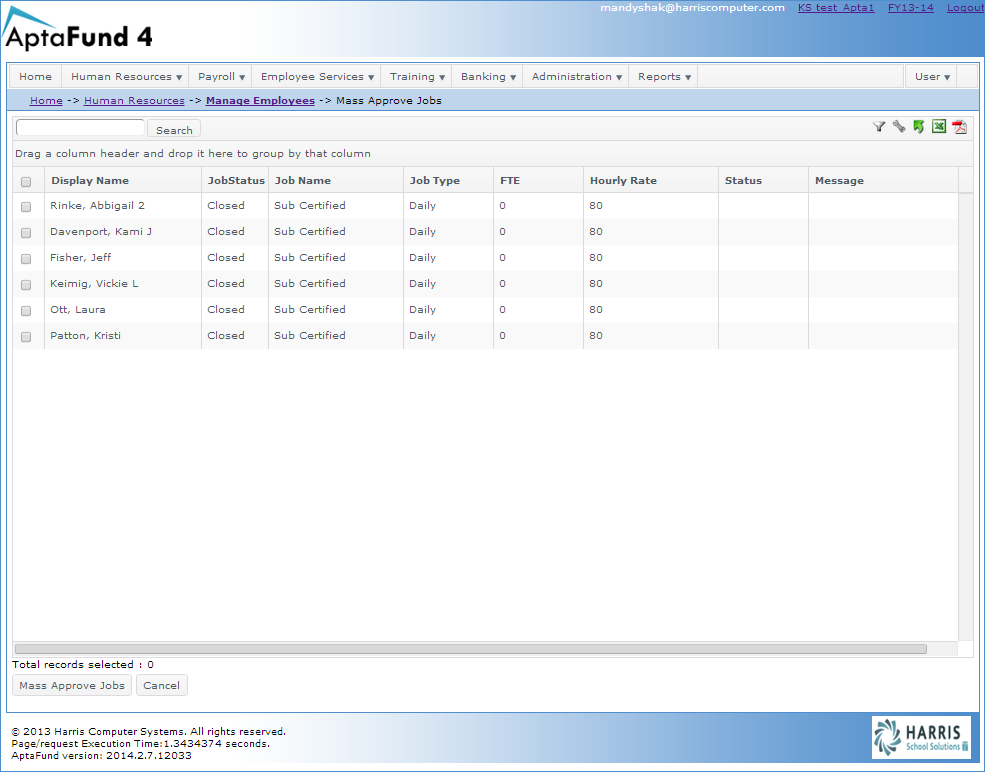Focus the search text field
Viewport: 985px width, 772px height.
pyautogui.click(x=80, y=128)
